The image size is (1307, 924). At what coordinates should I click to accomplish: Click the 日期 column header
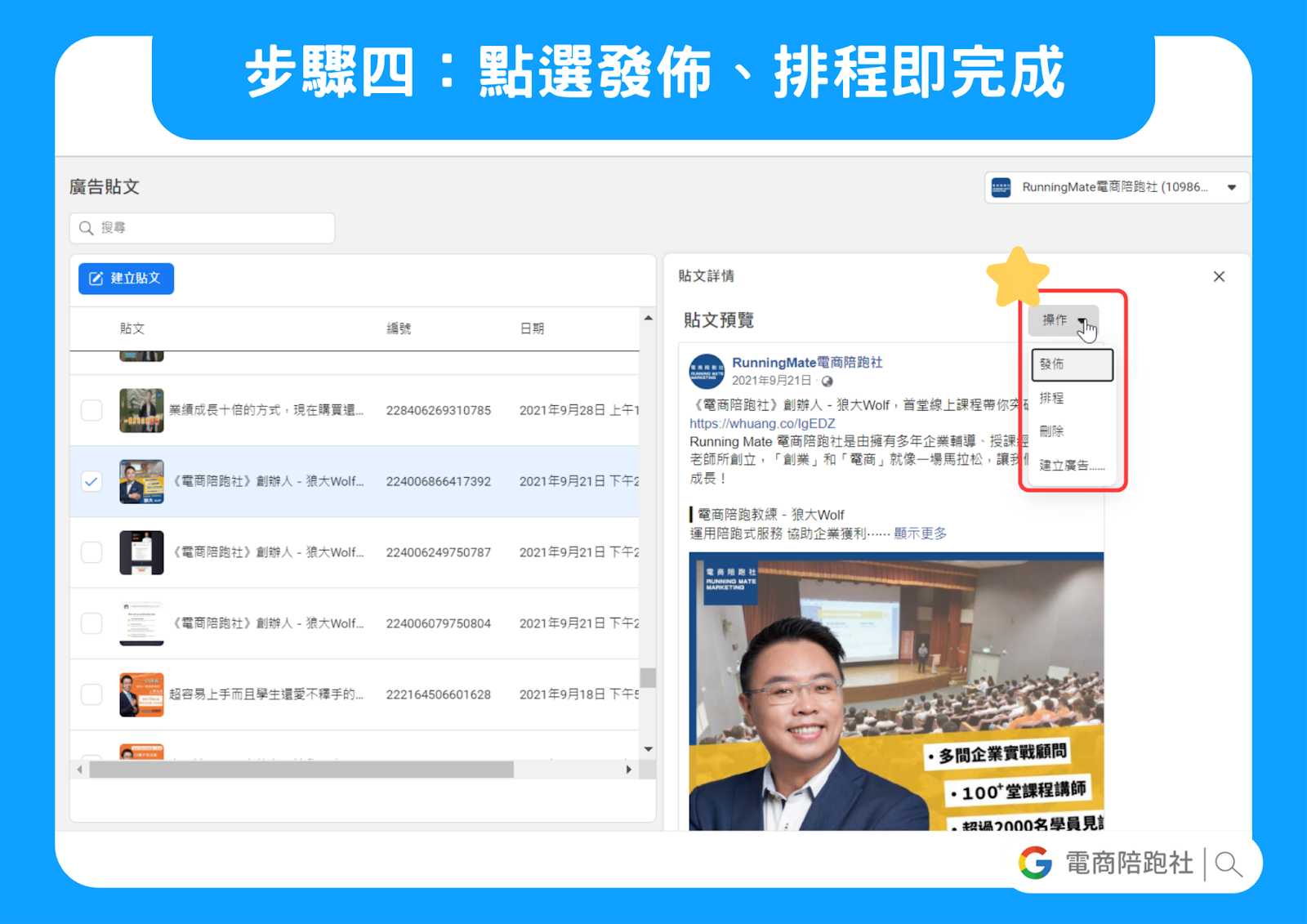532,328
